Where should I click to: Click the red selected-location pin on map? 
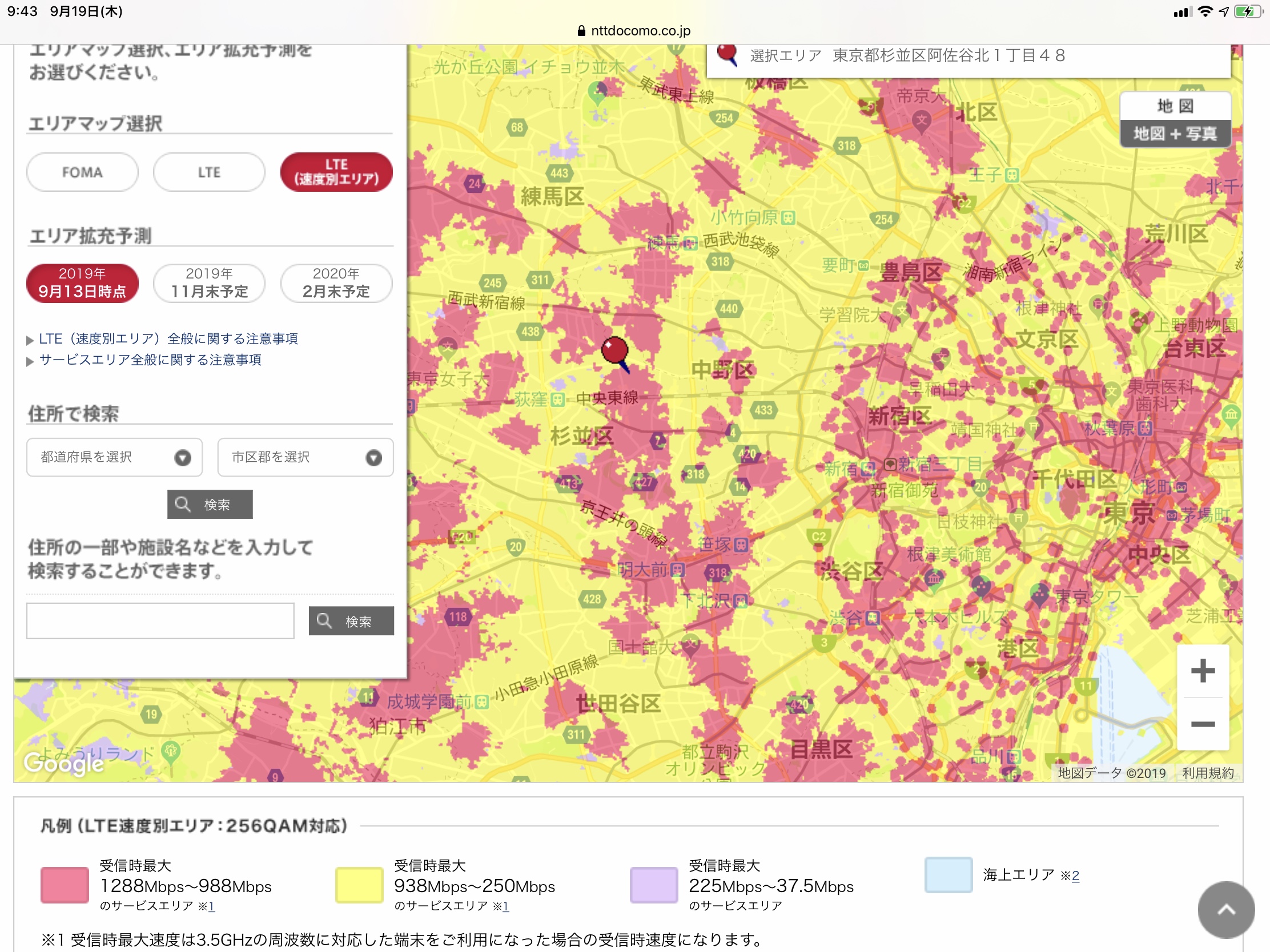tap(614, 349)
